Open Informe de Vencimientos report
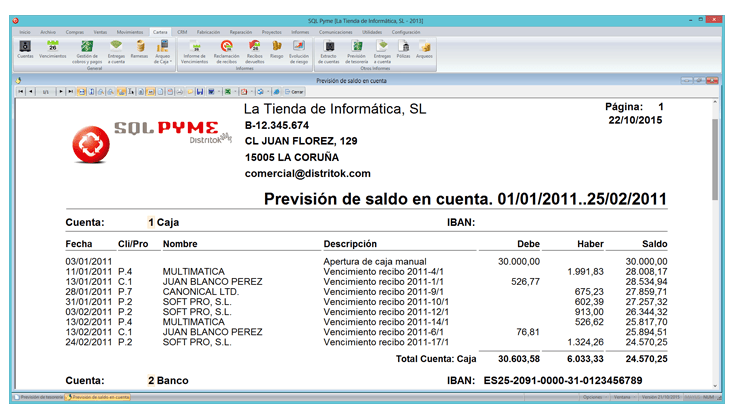 (195, 49)
